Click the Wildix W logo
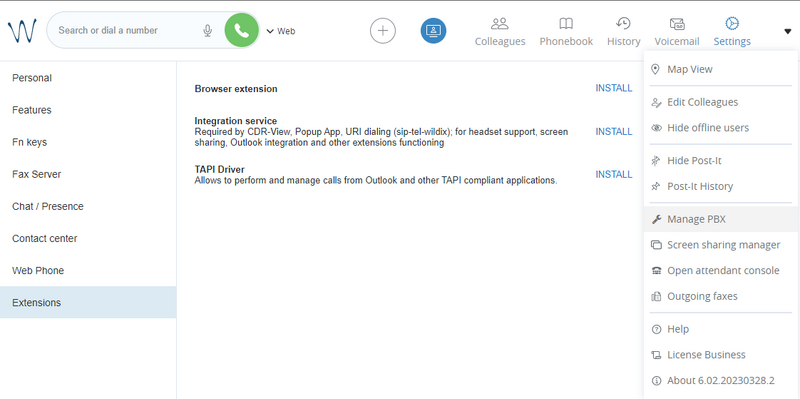800x399 pixels. pyautogui.click(x=22, y=31)
